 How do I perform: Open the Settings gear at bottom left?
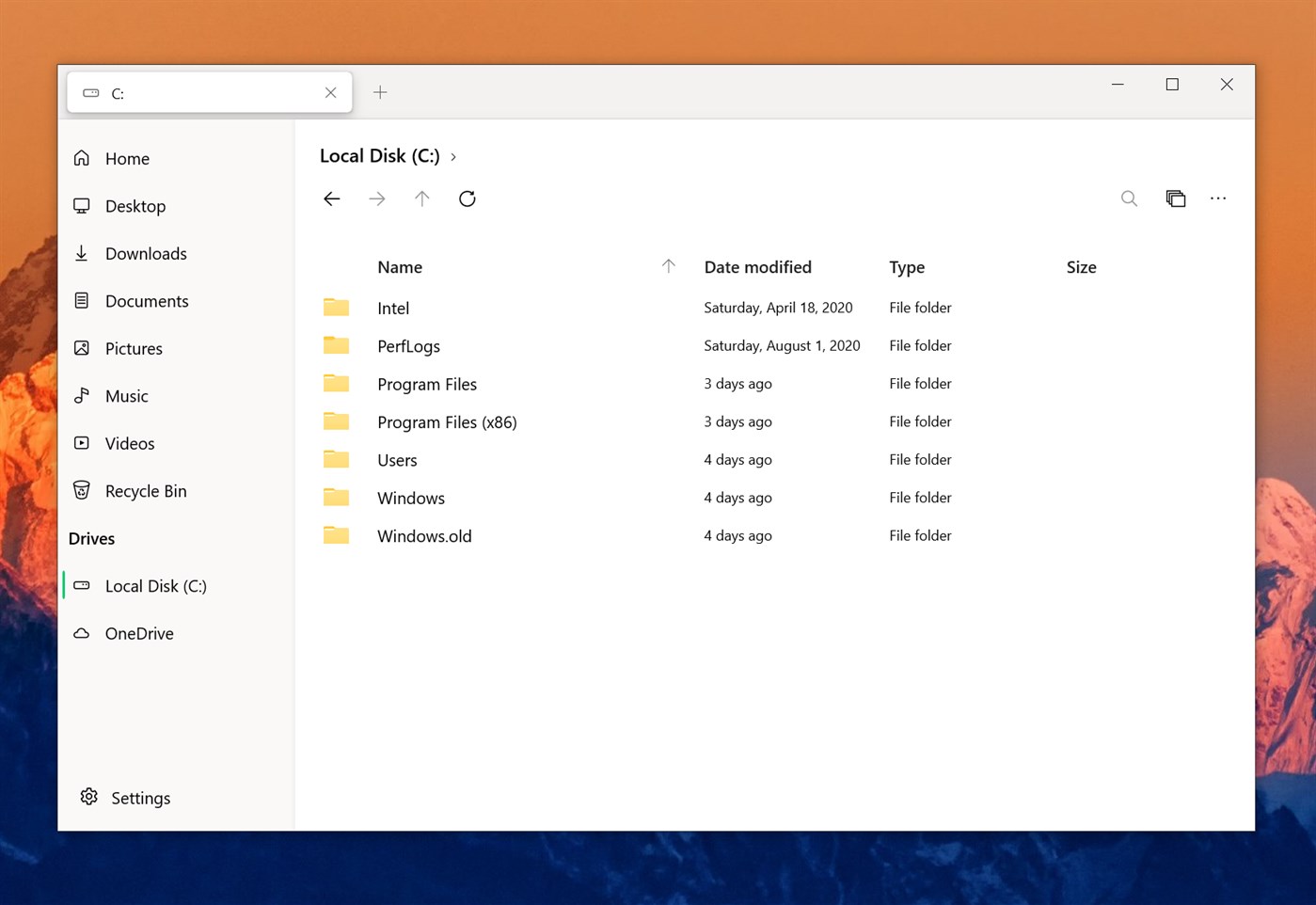[x=88, y=797]
